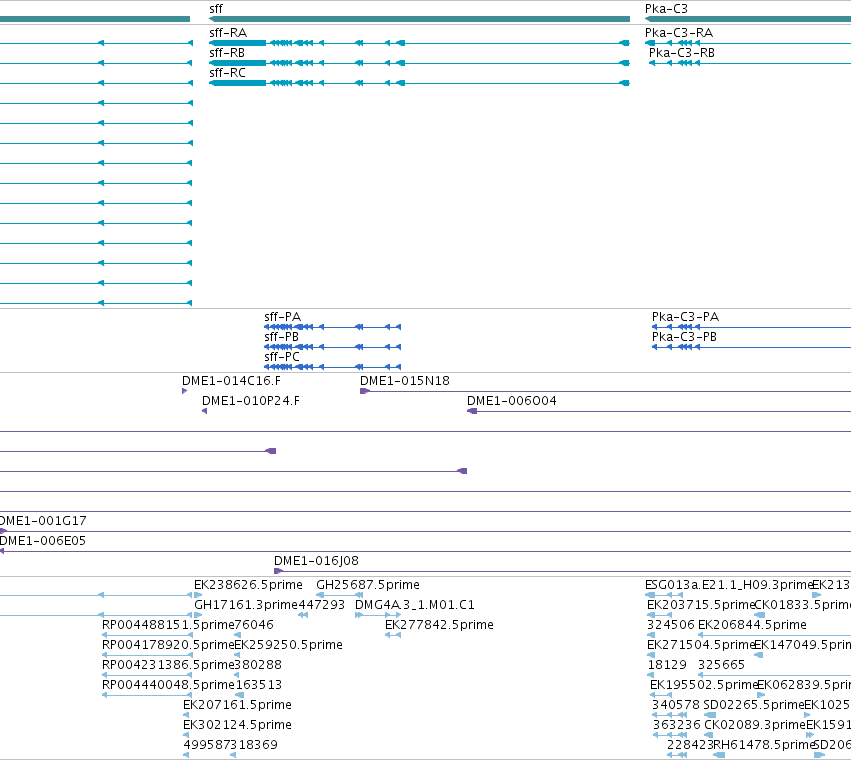This screenshot has width=851, height=760.
Task: Click the sff-PA protein feature label
Action: pyautogui.click(x=282, y=317)
